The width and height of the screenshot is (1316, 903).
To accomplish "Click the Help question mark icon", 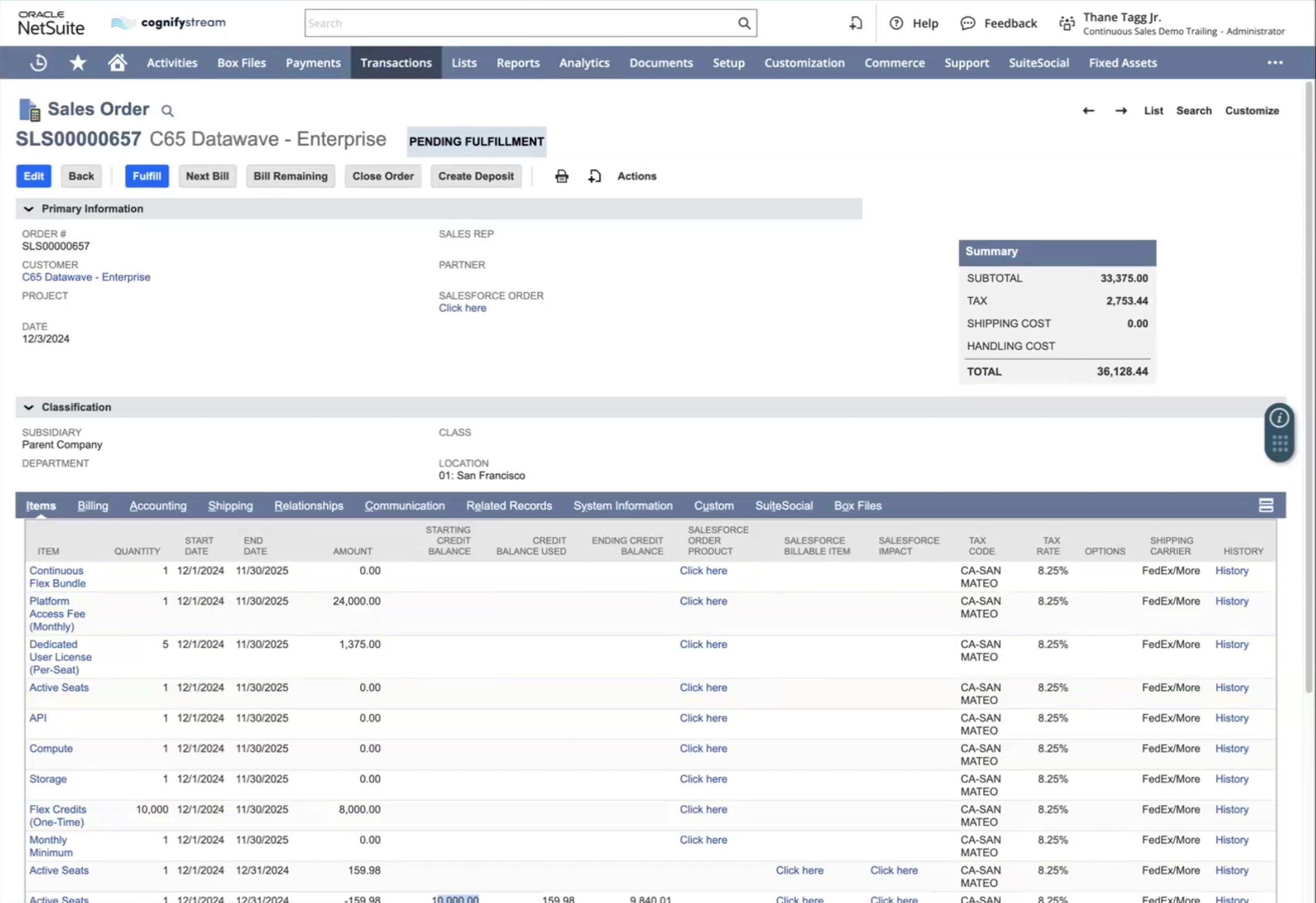I will click(x=896, y=24).
